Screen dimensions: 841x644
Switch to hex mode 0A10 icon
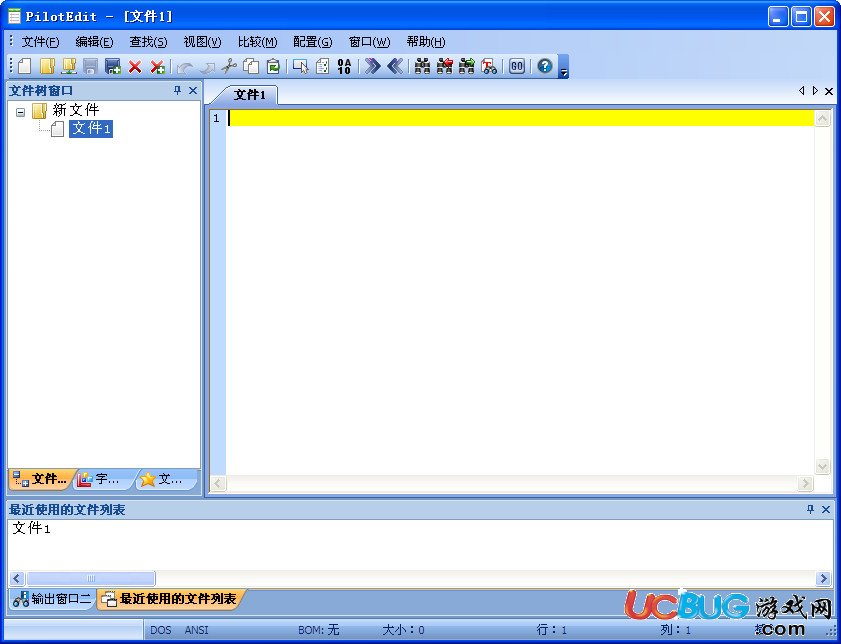pyautogui.click(x=344, y=66)
